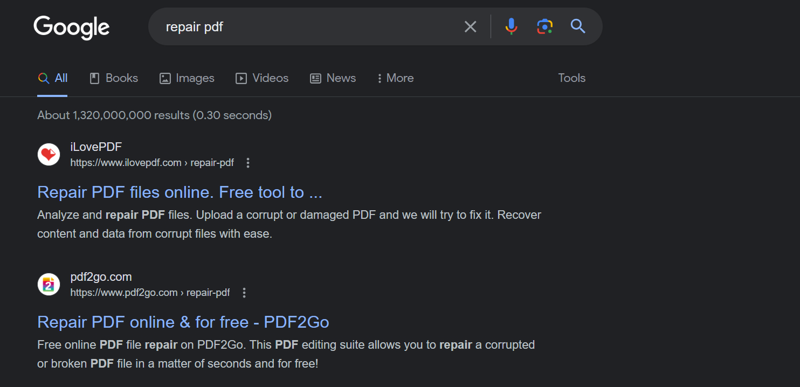Open 'Repair PDF files online. Free tool to ...' link

(180, 192)
